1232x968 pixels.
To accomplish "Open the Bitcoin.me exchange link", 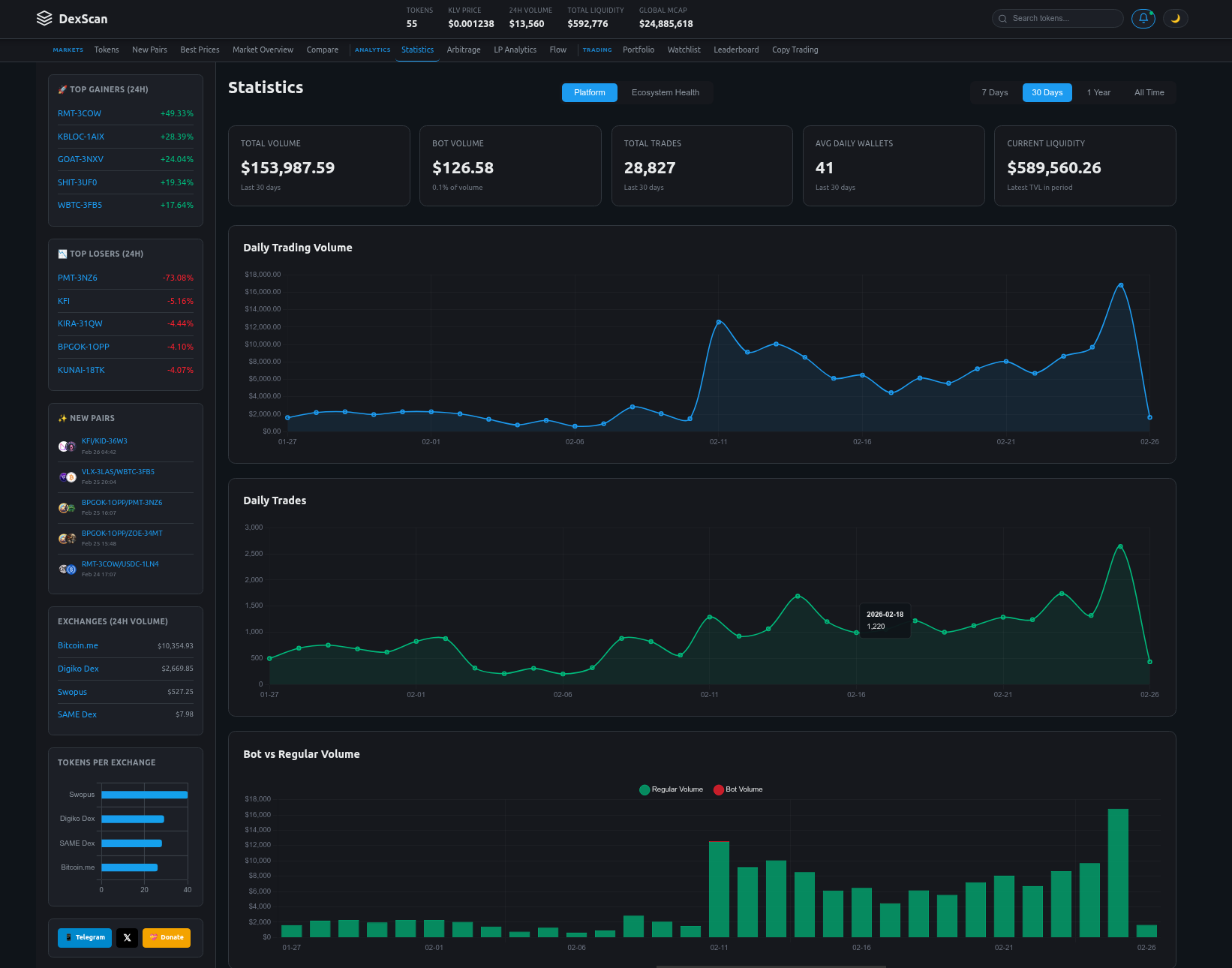I will coord(78,646).
